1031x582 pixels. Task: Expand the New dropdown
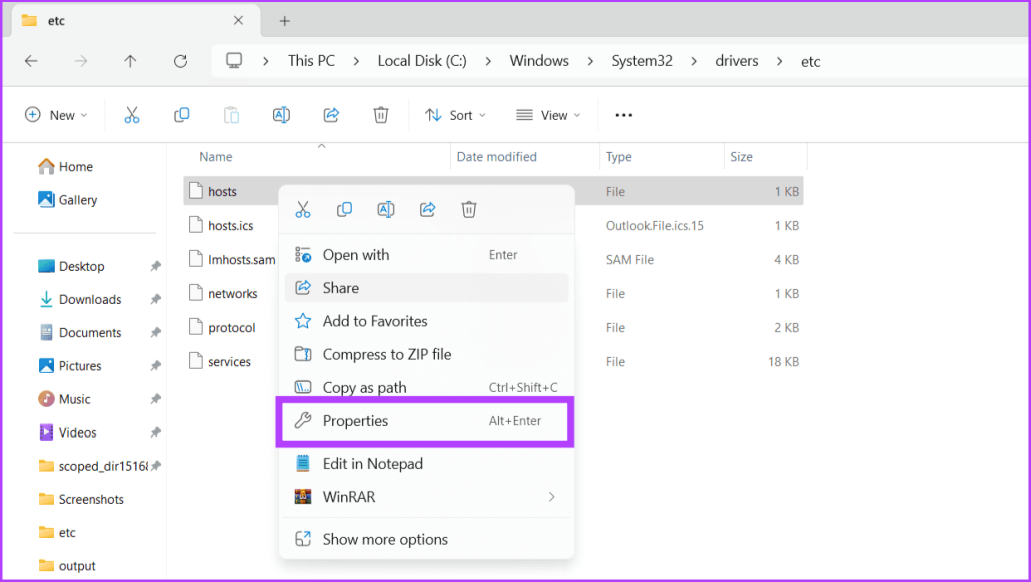56,115
